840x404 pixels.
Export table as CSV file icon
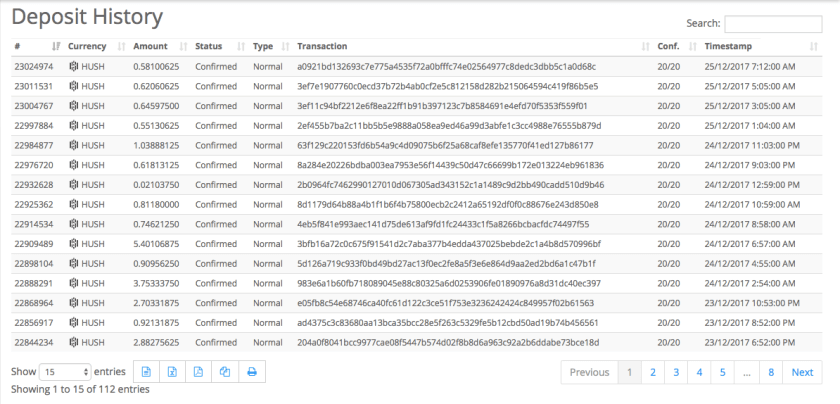click(147, 371)
